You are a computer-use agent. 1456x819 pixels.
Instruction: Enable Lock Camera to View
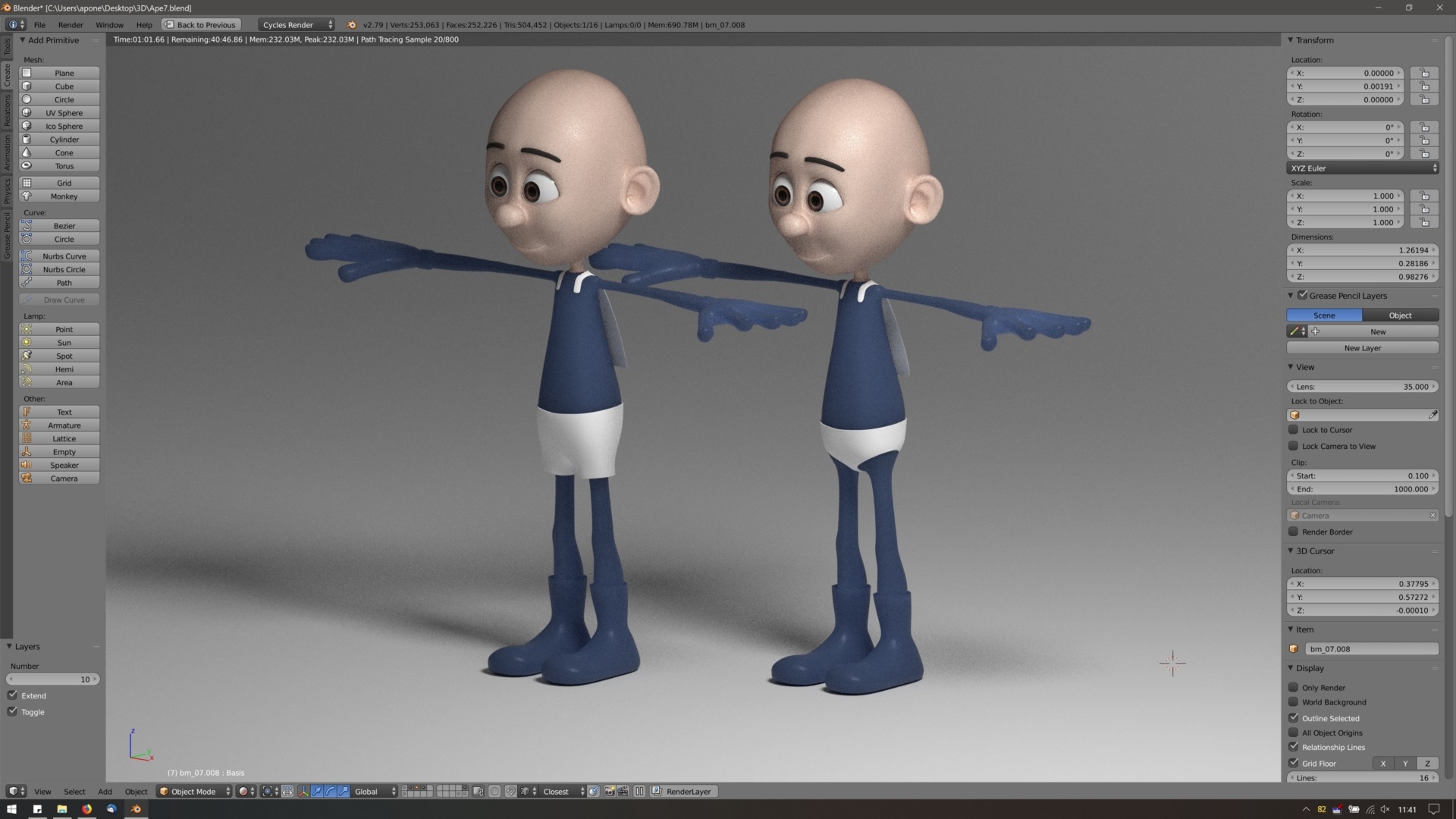(x=1294, y=446)
